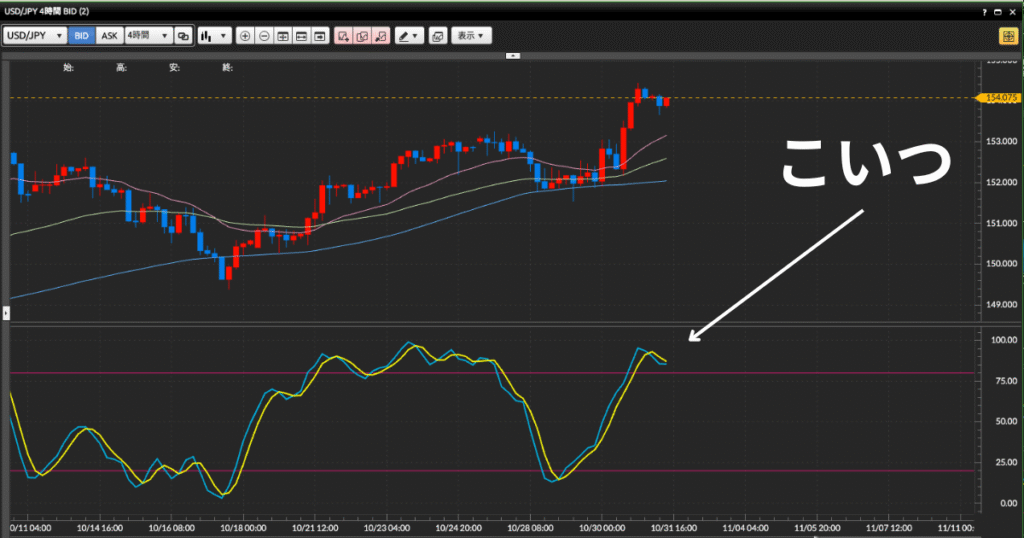Click the chart snapshot icon before 表示

pyautogui.click(x=437, y=36)
